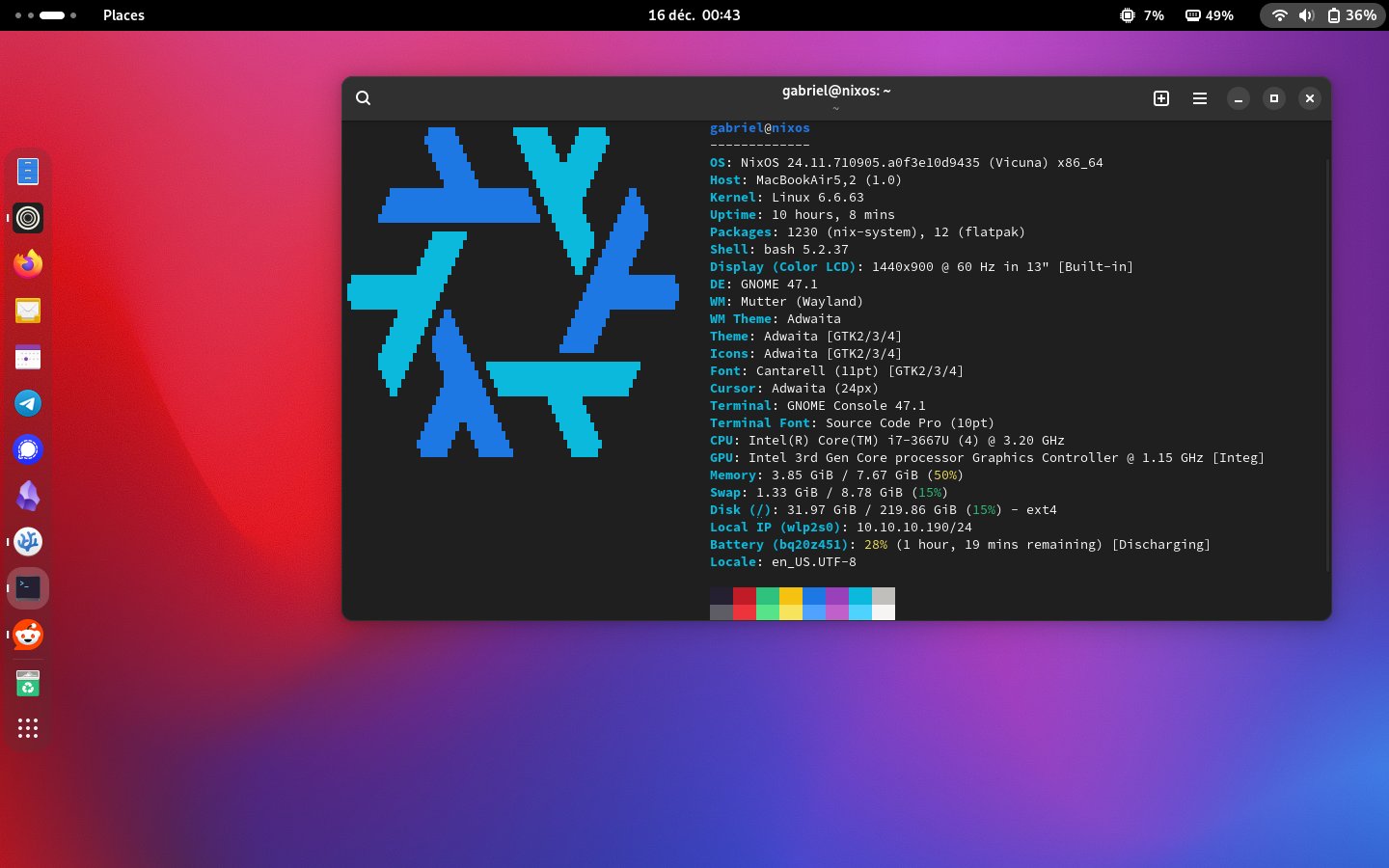Open the Places menu
Image resolution: width=1389 pixels, height=868 pixels.
pyautogui.click(x=123, y=15)
